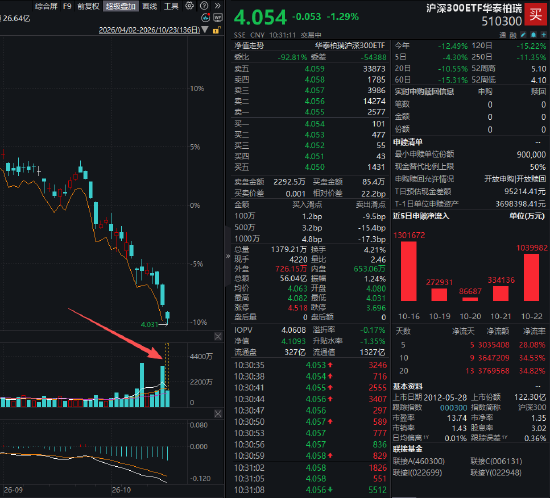This screenshot has width=550, height=498.
Task: Click the monitor screen icon below the toolbar
Action: 218,18
